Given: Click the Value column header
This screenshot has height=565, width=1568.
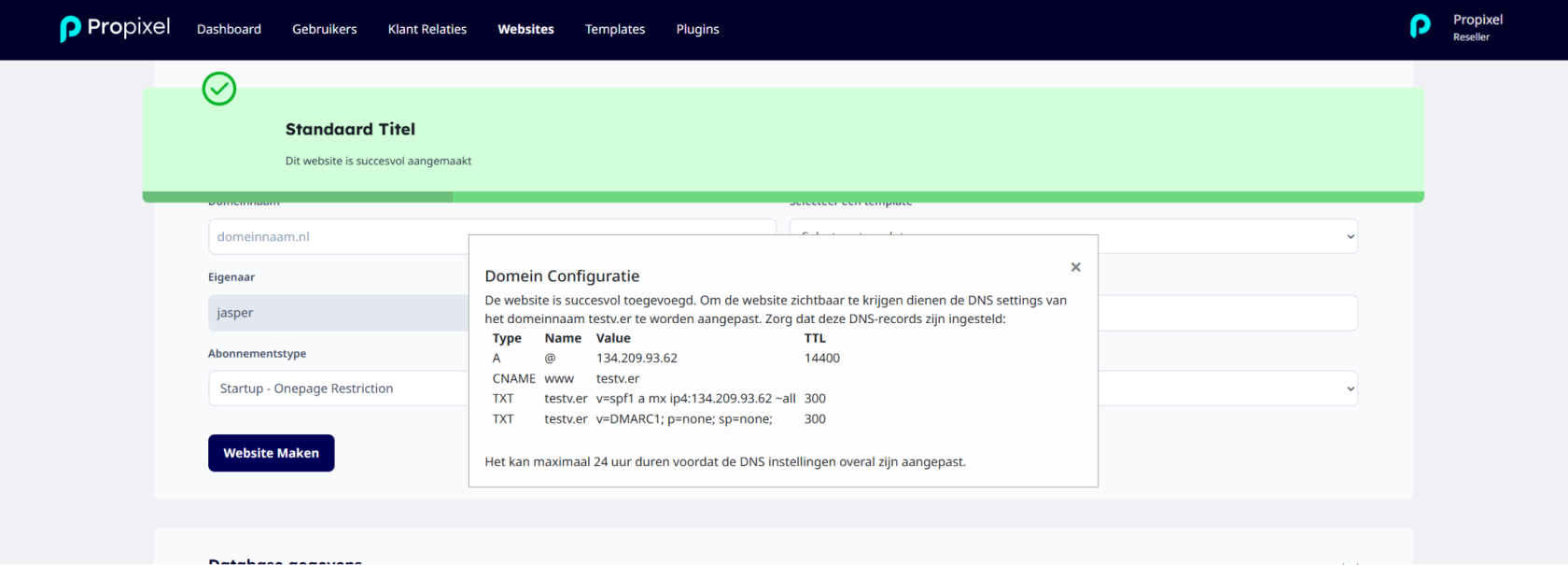Looking at the screenshot, I should 613,338.
